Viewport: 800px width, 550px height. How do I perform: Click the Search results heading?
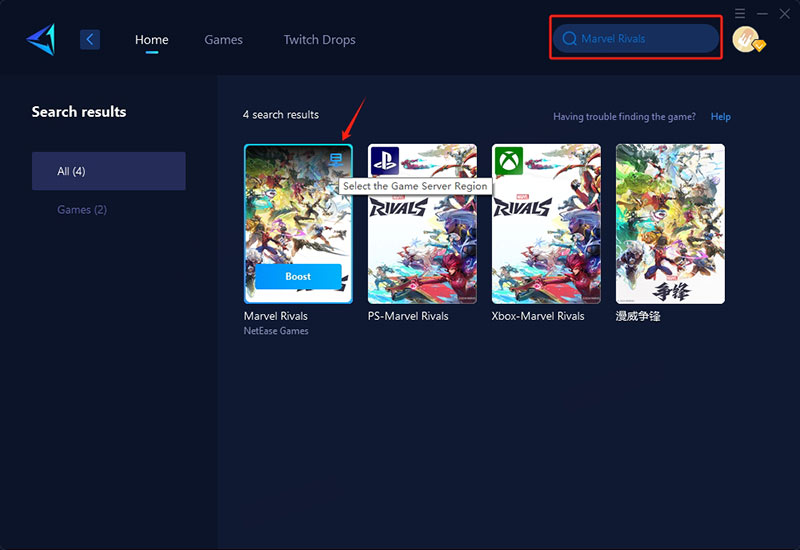[x=79, y=112]
